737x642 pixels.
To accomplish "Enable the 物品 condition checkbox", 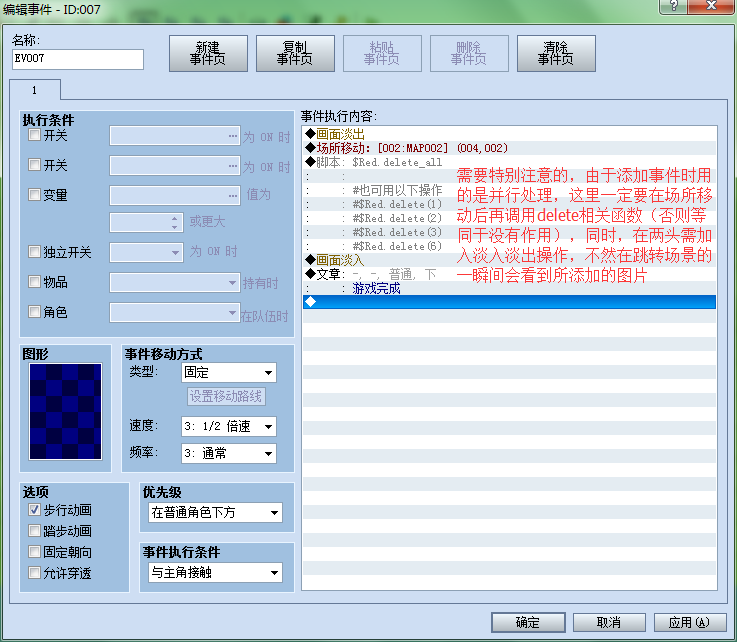I will 34,282.
